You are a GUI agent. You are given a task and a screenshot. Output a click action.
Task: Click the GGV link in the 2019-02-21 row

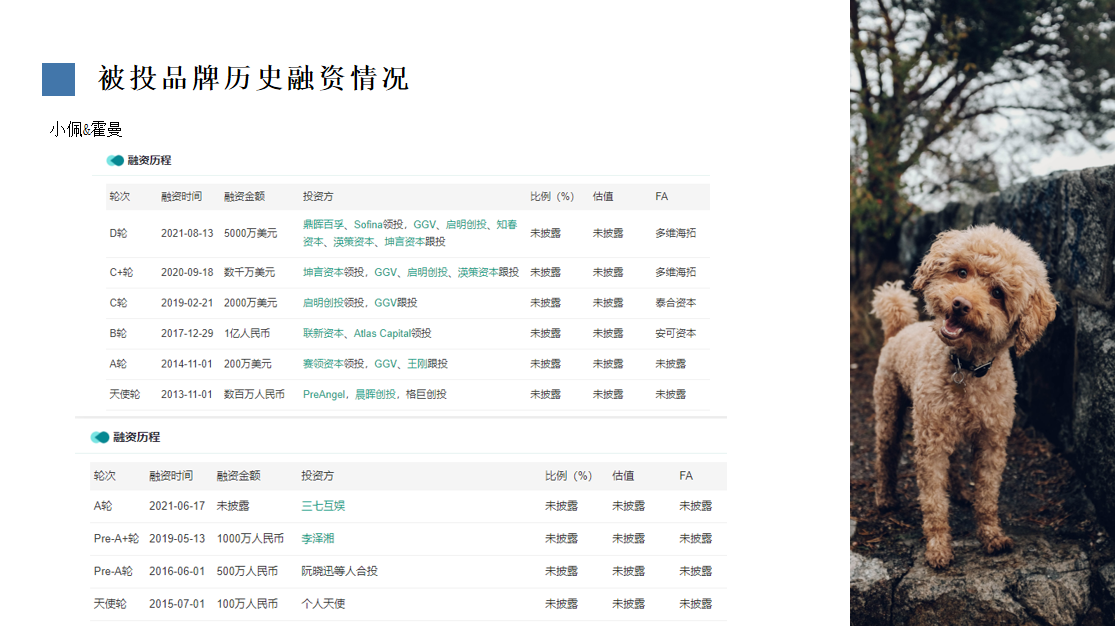[386, 303]
